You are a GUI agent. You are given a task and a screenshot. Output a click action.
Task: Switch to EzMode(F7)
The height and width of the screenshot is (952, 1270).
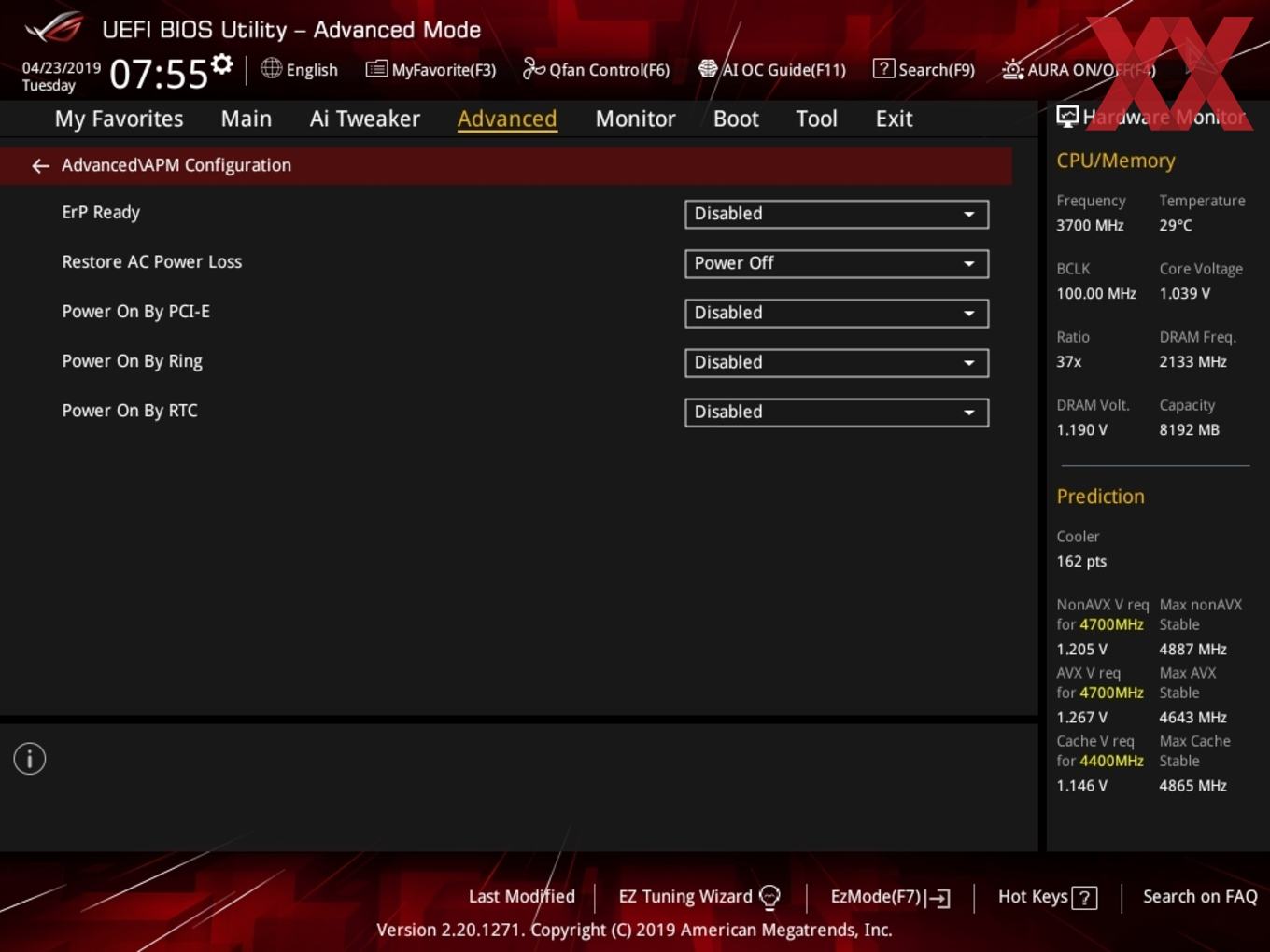[x=891, y=897]
